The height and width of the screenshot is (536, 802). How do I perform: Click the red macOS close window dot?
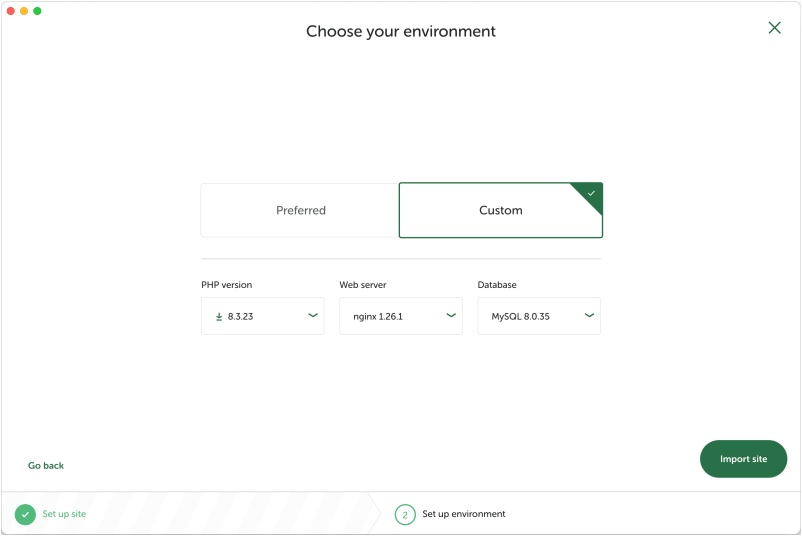10,11
